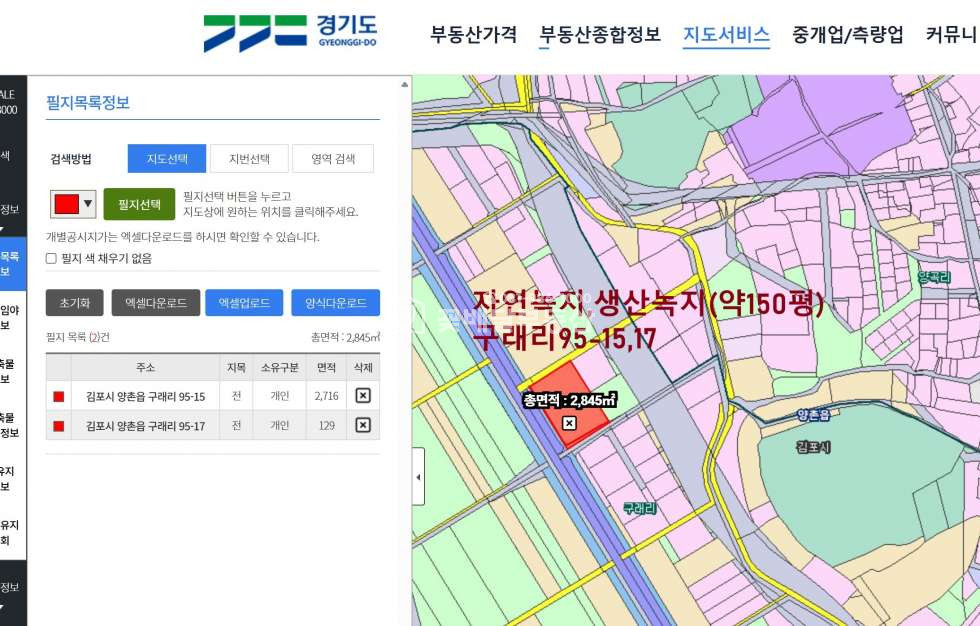Select the 지도선택 search method
Screen dimensions: 980x626
(x=167, y=159)
